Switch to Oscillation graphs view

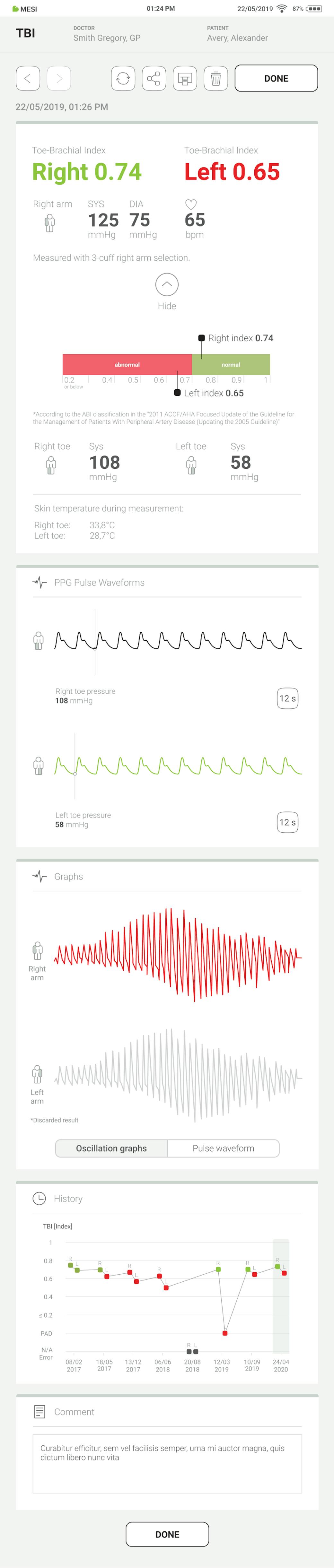111,1148
